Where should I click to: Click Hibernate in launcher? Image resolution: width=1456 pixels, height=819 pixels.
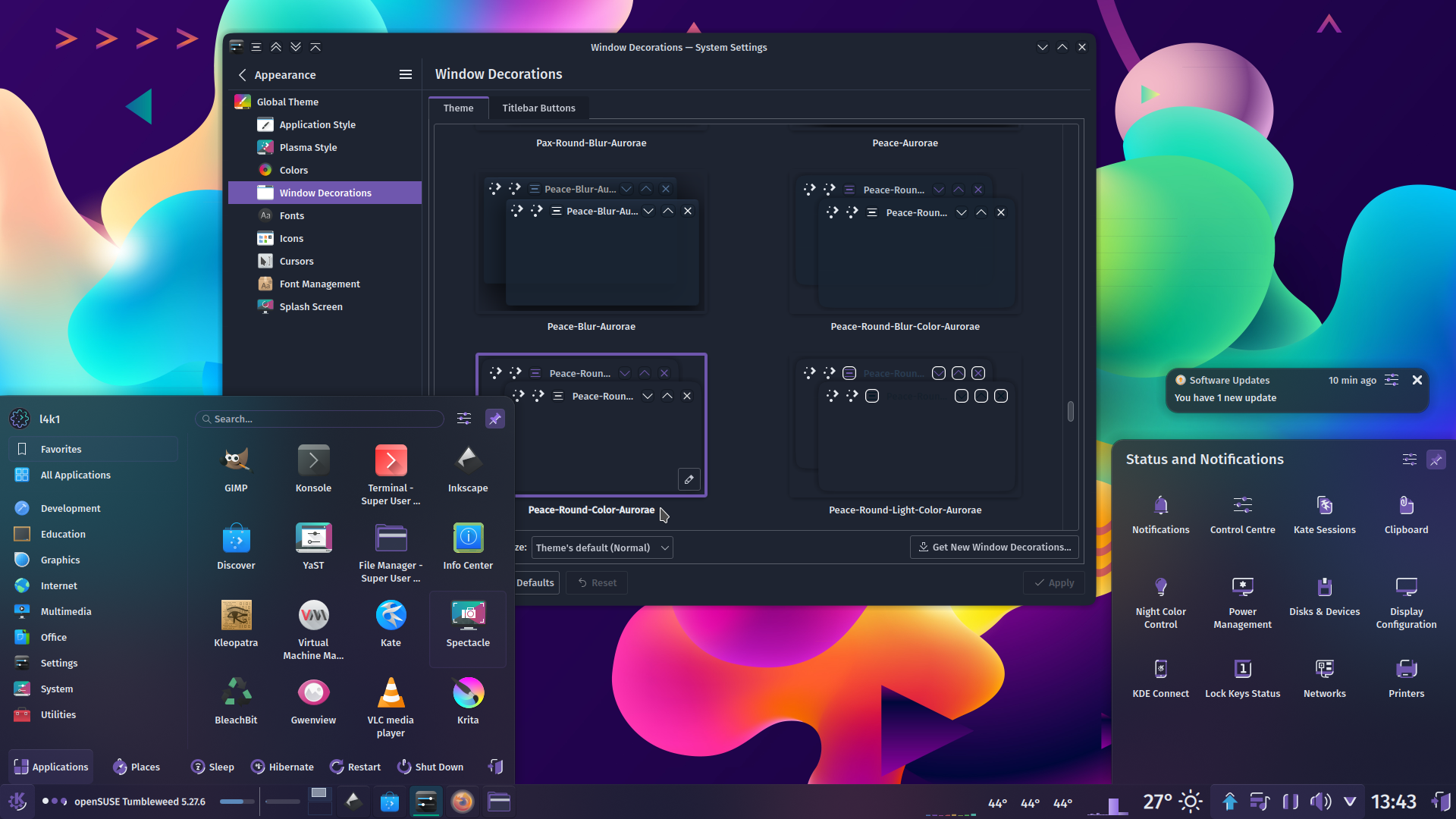click(282, 767)
